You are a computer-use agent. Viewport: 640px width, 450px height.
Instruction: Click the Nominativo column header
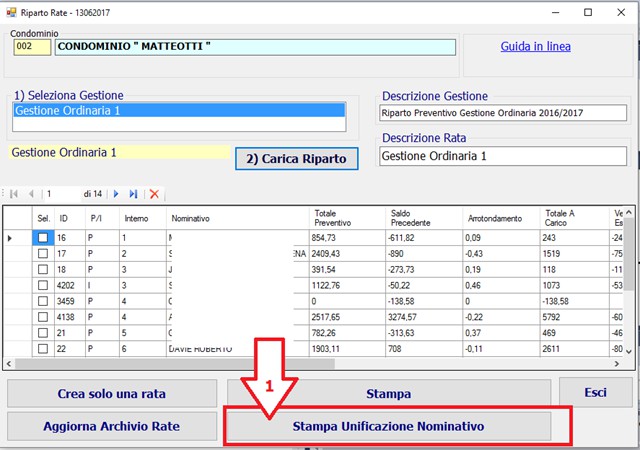pyautogui.click(x=238, y=218)
